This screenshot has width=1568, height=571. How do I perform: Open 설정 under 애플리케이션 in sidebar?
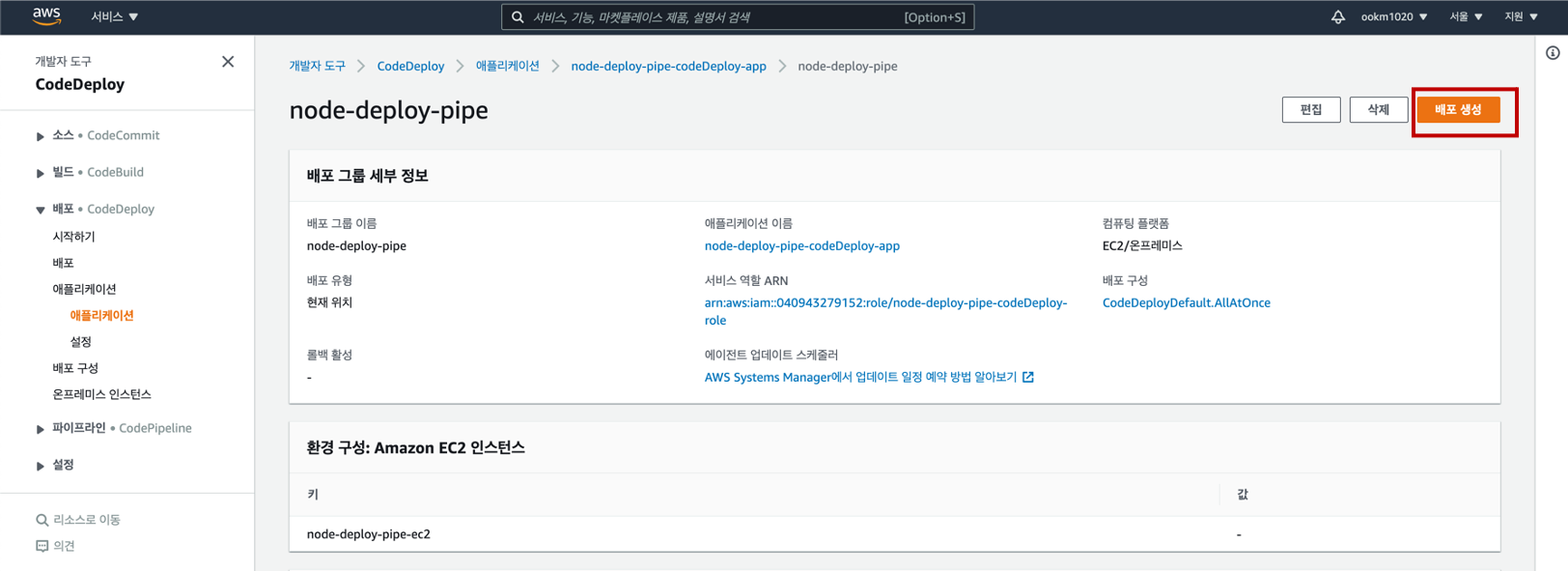80,342
